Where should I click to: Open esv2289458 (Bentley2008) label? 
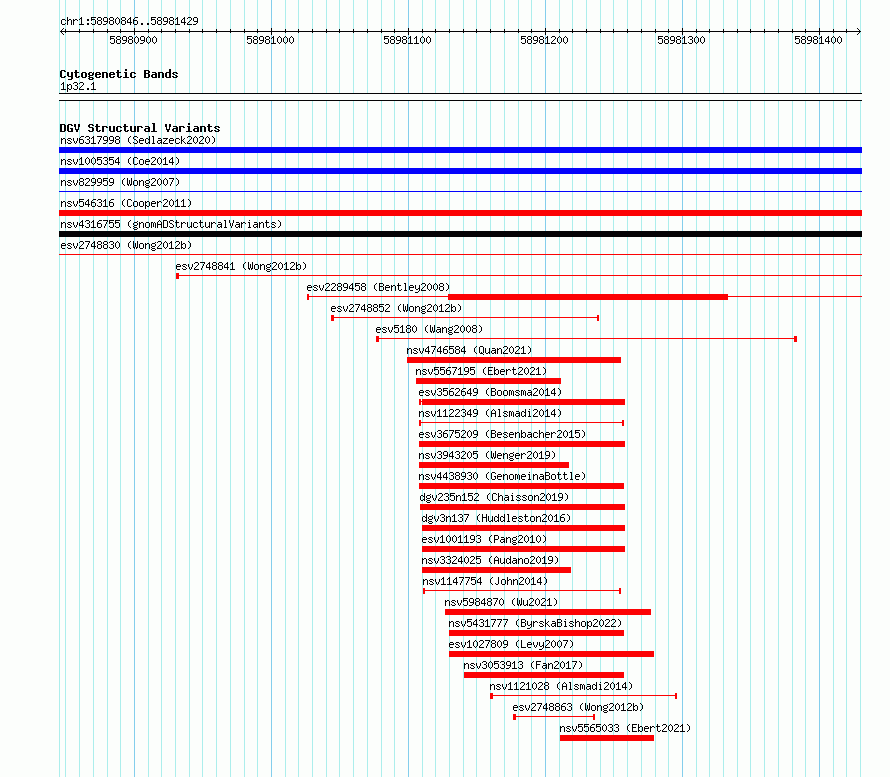point(378,287)
